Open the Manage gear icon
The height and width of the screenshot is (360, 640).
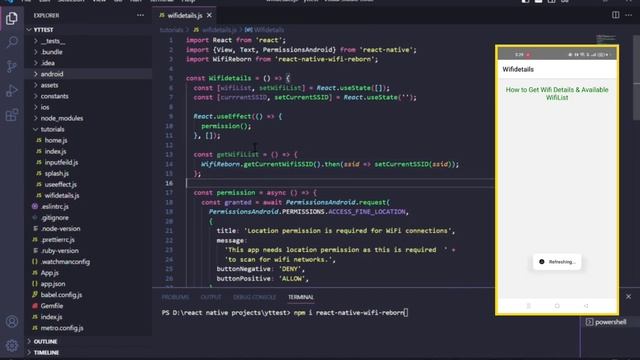(x=12, y=345)
